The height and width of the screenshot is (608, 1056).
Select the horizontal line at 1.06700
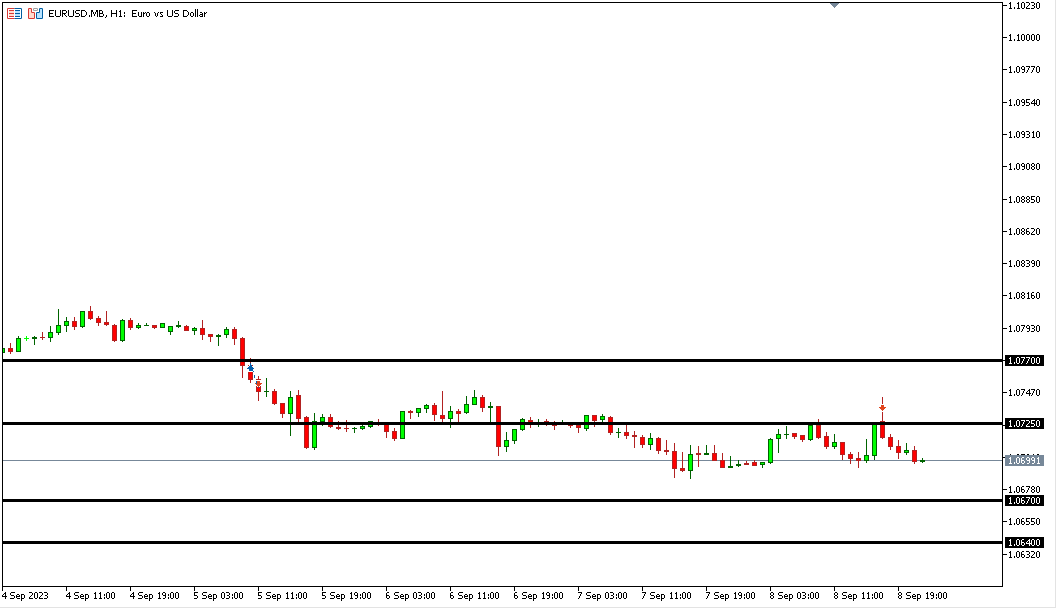tap(502, 500)
